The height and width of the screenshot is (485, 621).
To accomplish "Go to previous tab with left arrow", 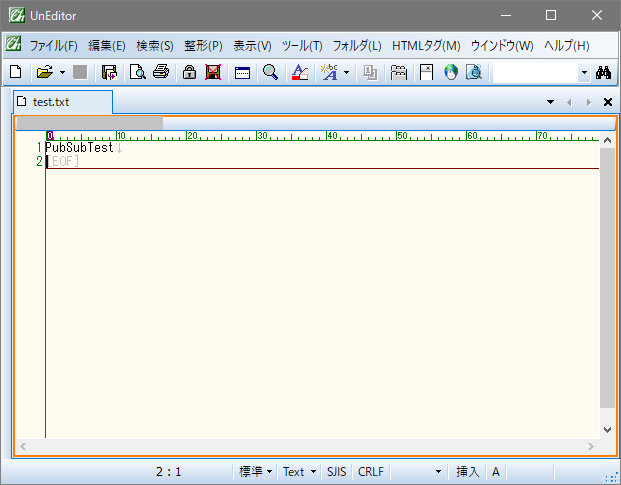I will click(x=570, y=103).
